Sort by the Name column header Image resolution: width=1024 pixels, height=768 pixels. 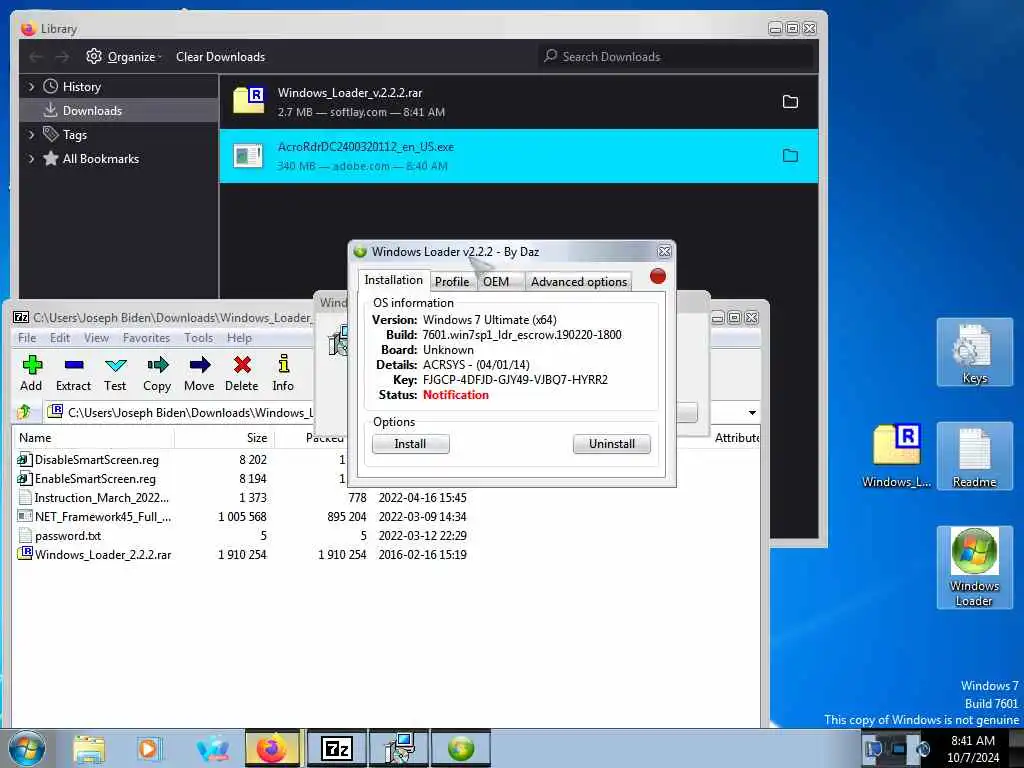(93, 438)
